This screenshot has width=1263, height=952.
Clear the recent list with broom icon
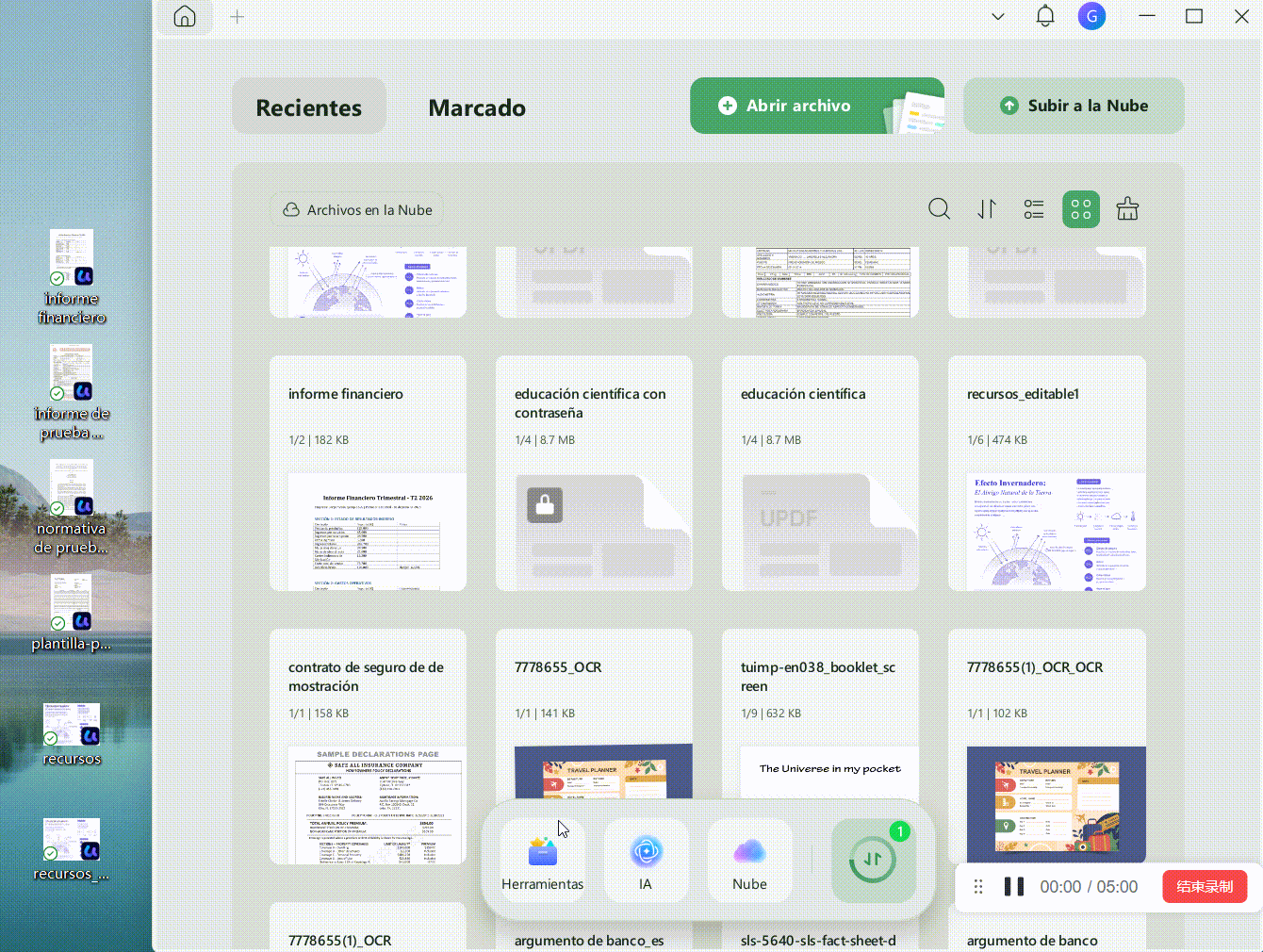point(1127,209)
